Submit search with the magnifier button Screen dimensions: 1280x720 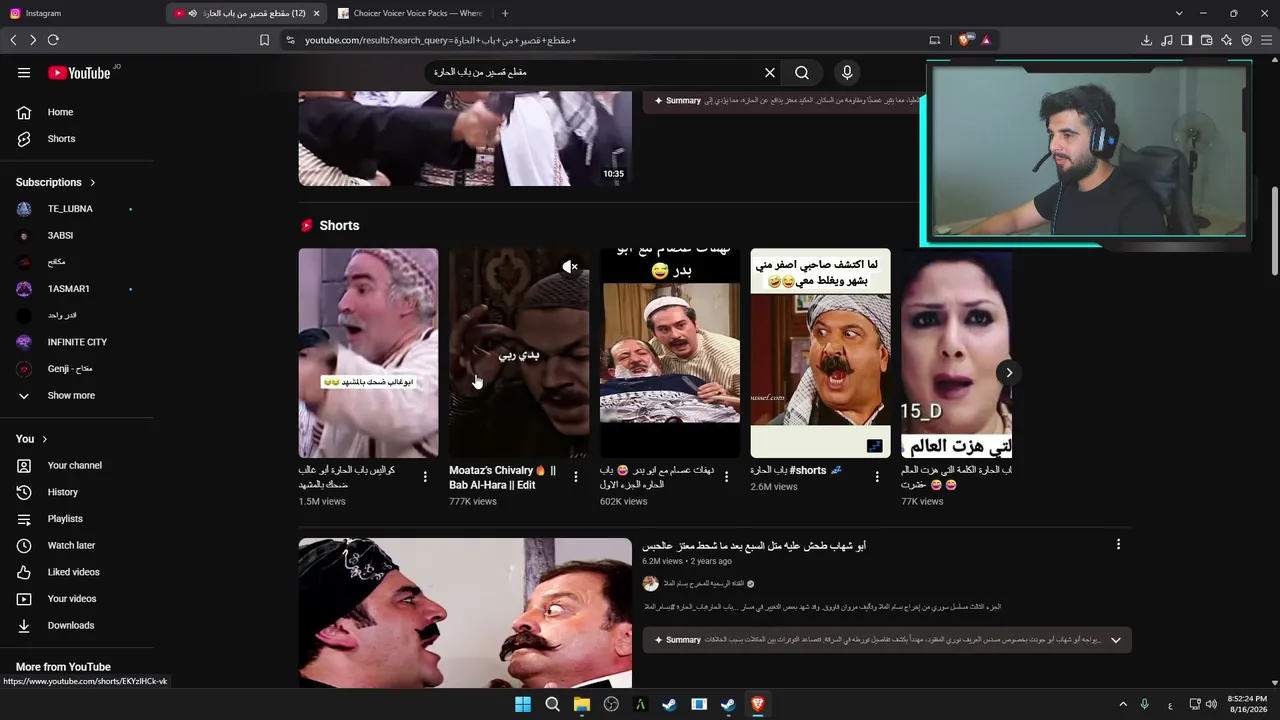click(x=802, y=73)
